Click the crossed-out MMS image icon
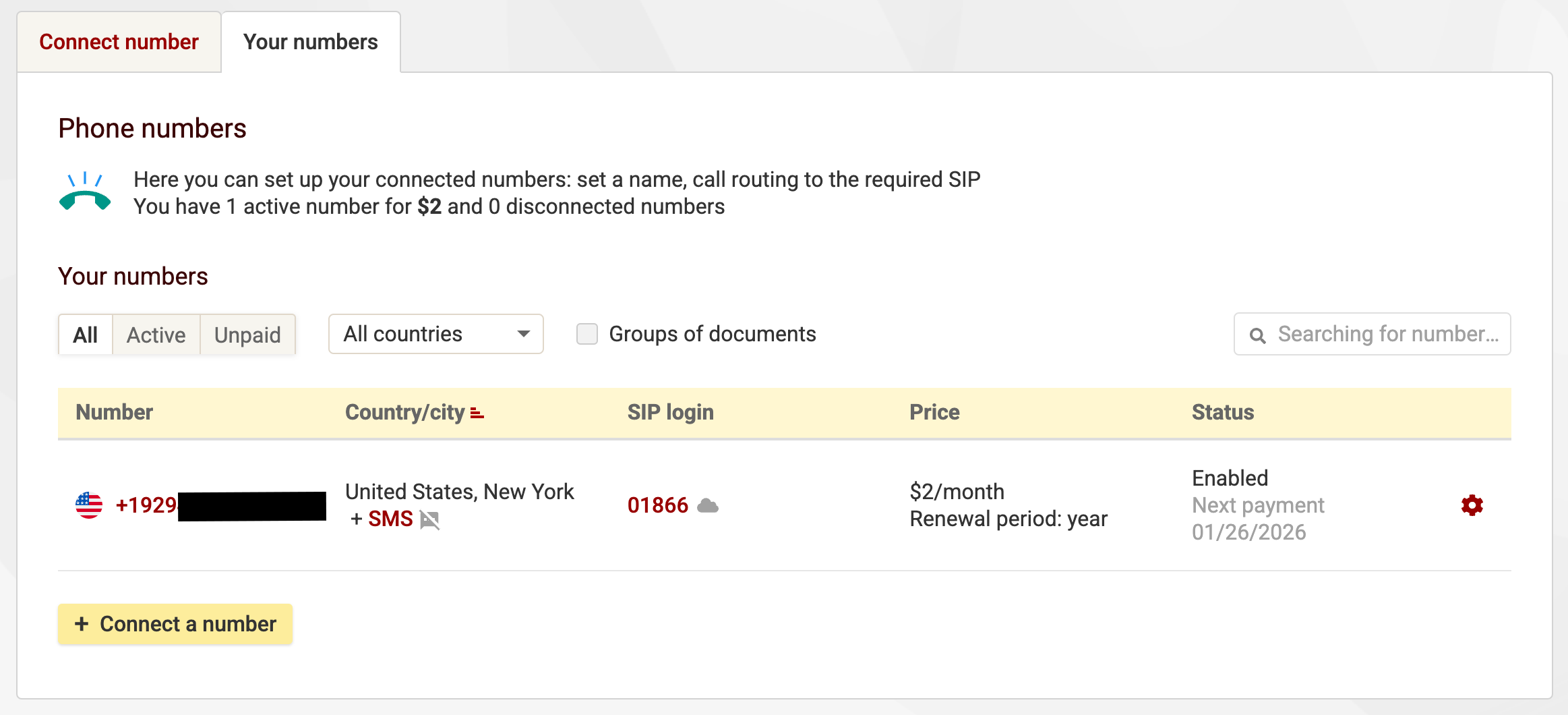The width and height of the screenshot is (1568, 715). coord(429,519)
